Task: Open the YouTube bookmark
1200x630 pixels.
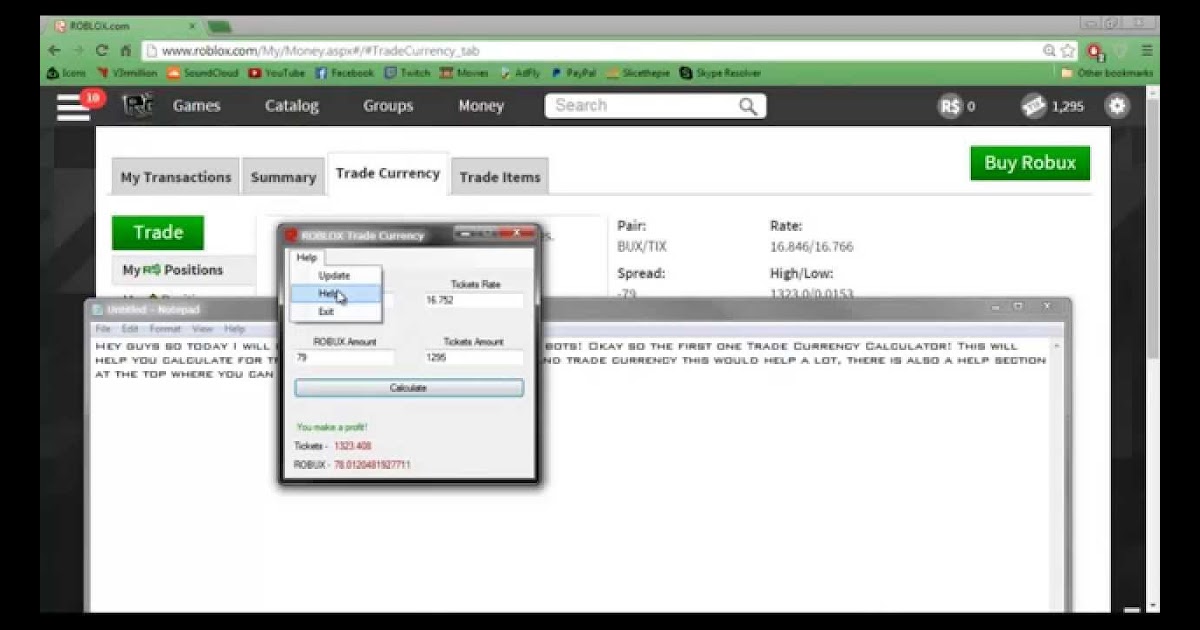Action: [x=277, y=73]
